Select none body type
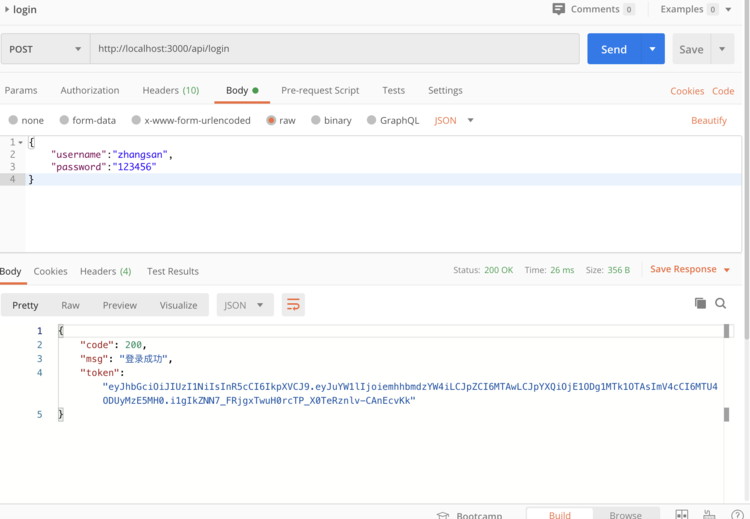Viewport: 750px width, 519px height. coord(13,120)
